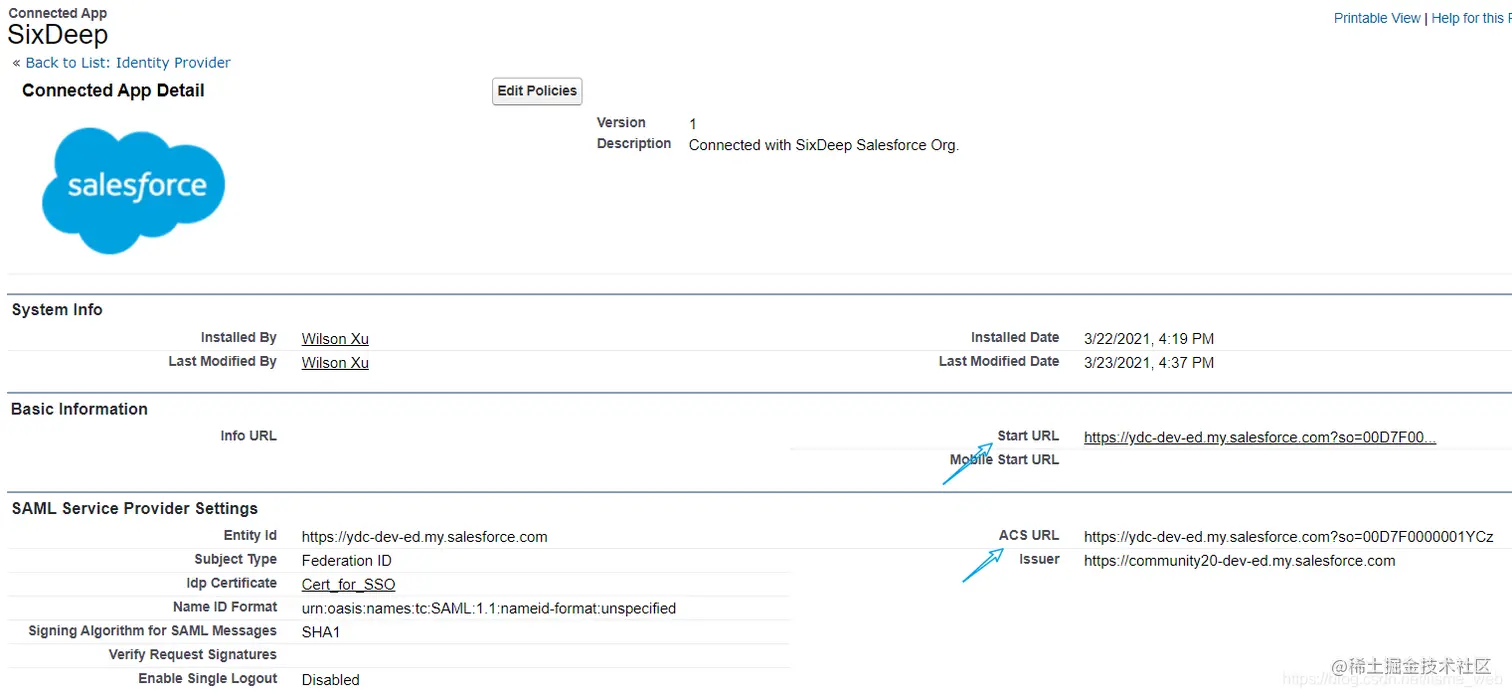Click the Version label
Screen dimensions: 1512x697
tap(621, 123)
